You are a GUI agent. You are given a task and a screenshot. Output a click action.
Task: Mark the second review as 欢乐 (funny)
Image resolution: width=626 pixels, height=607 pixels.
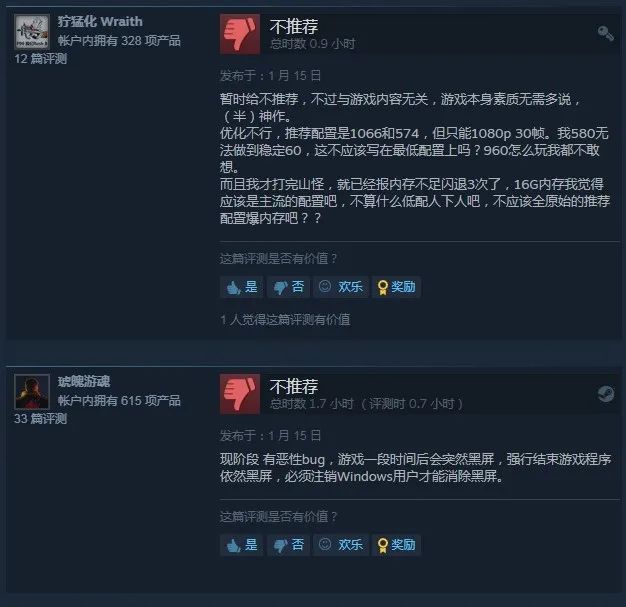tap(341, 545)
